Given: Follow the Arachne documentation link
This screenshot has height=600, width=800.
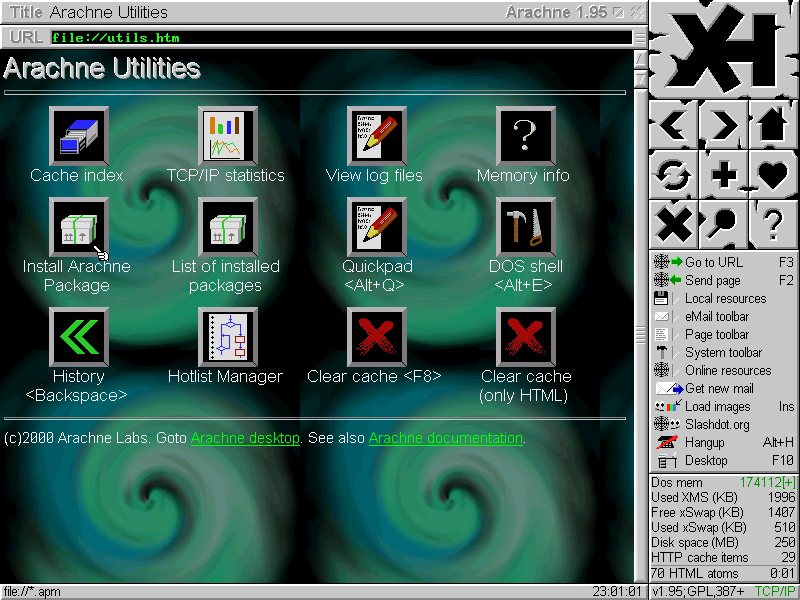Looking at the screenshot, I should tap(445, 438).
